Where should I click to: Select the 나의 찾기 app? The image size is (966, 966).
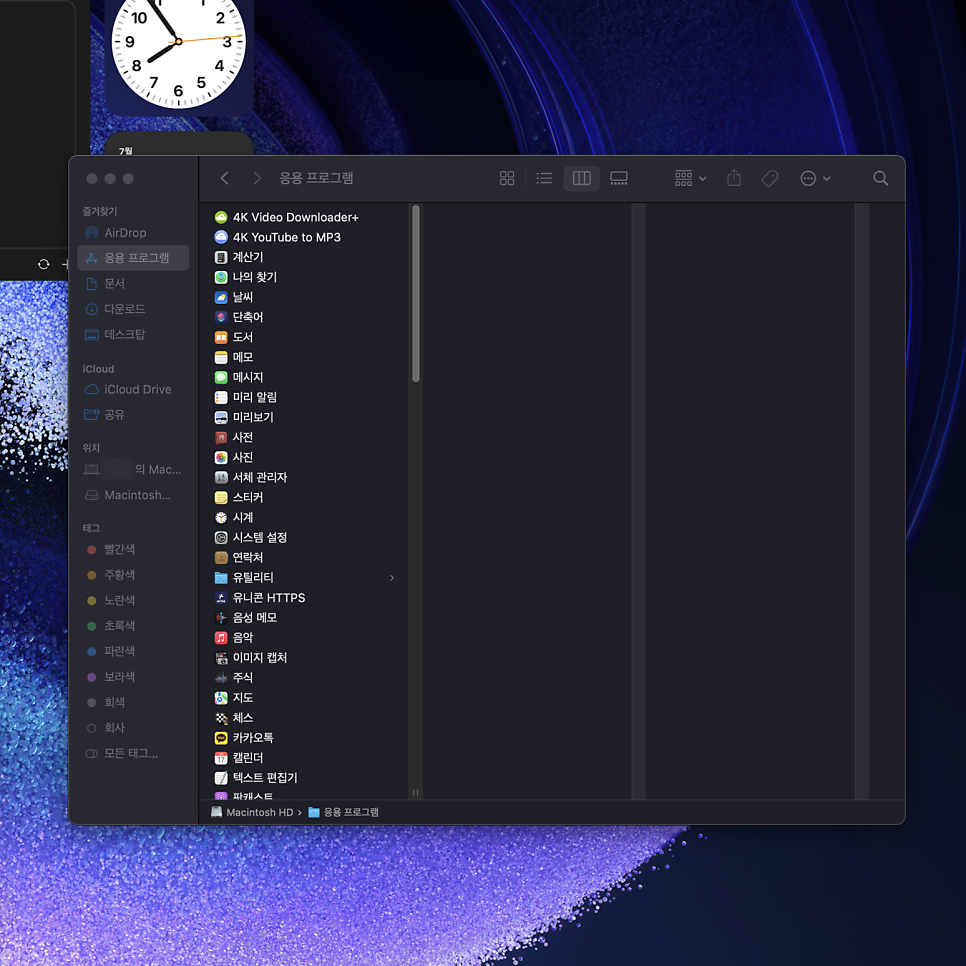click(304, 277)
